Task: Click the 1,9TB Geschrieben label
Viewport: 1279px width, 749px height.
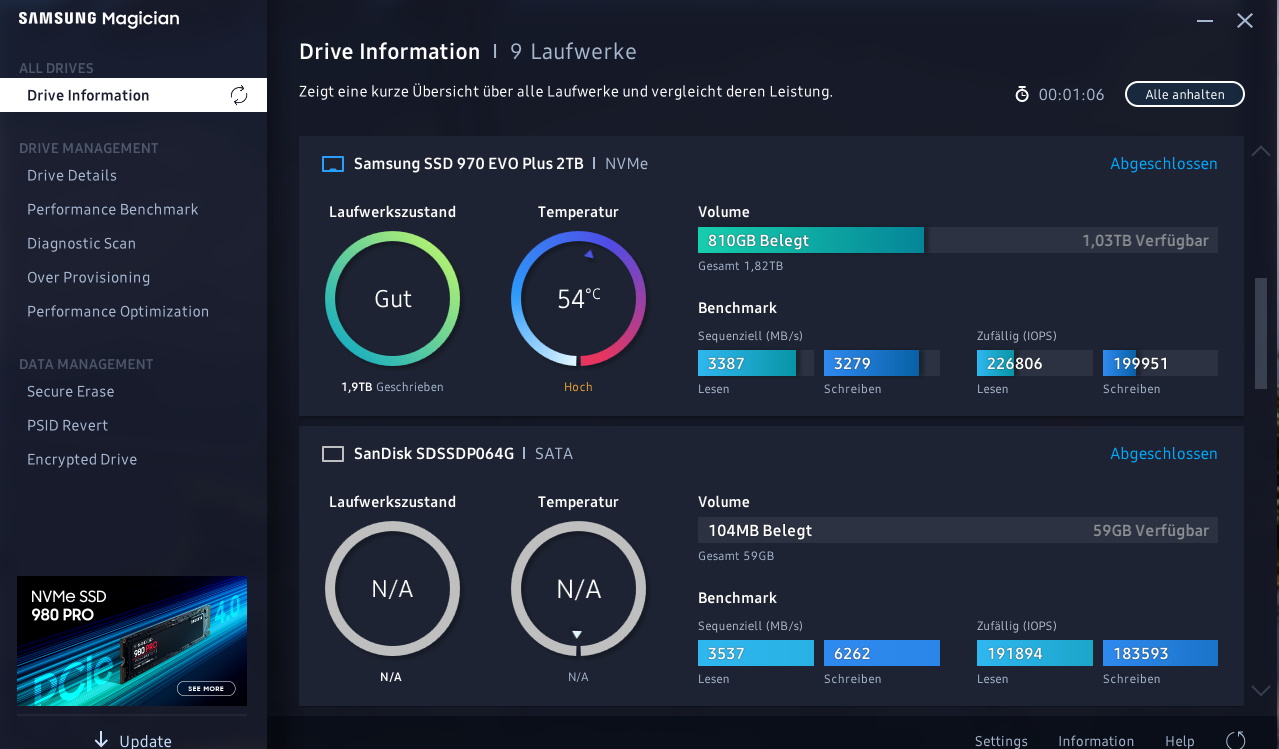Action: tap(392, 387)
